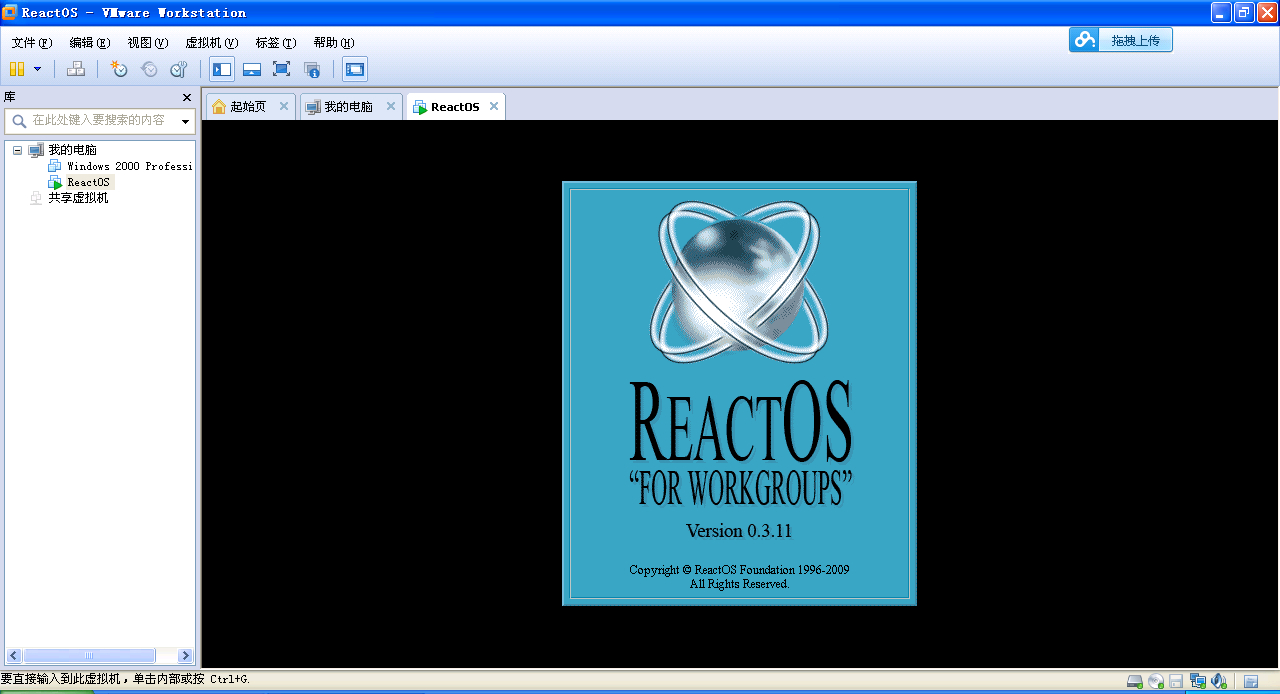The width and height of the screenshot is (1280, 694).
Task: Click the CD/DVD drive status icon
Action: (x=1156, y=681)
